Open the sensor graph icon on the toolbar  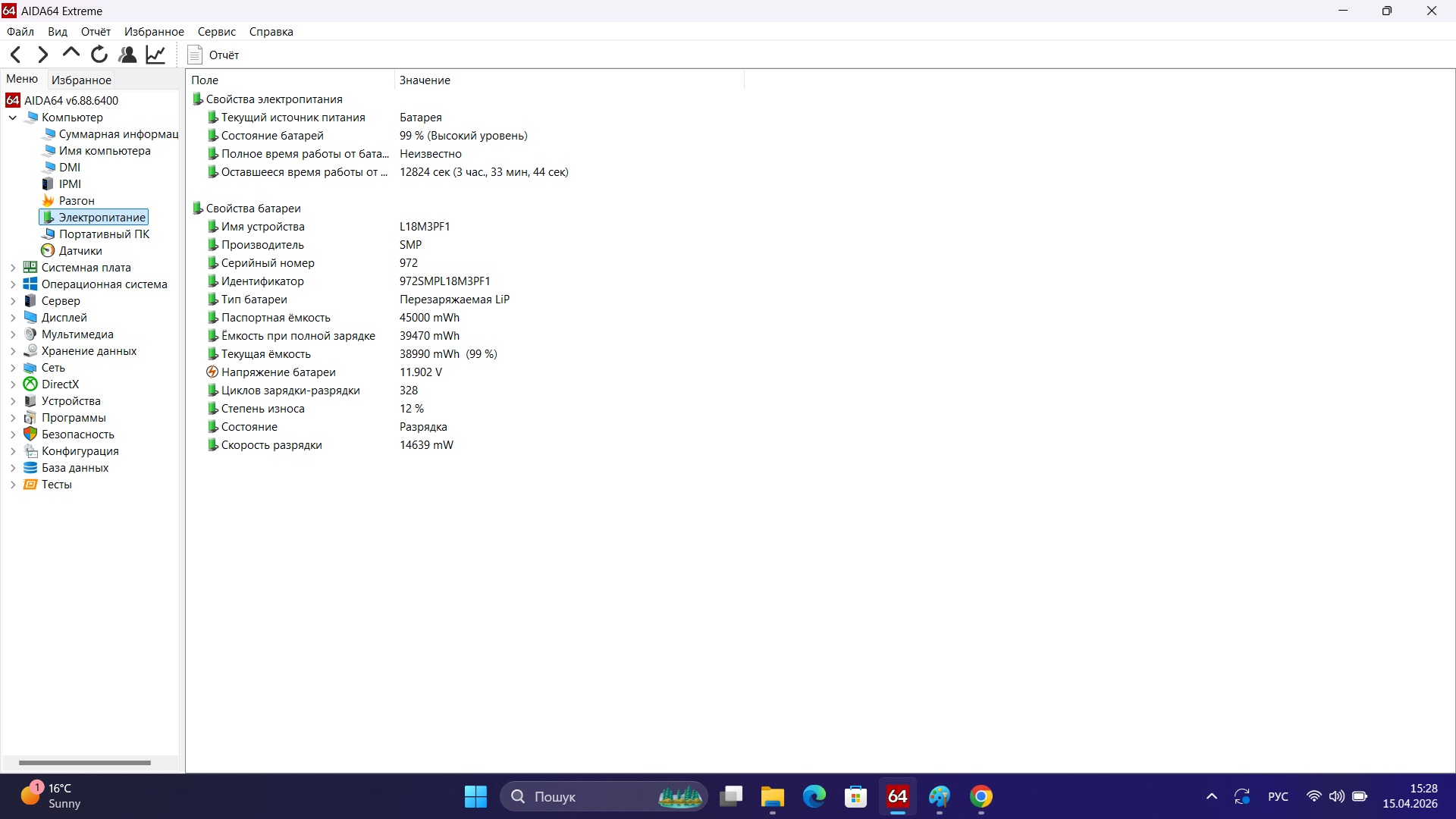coord(155,55)
